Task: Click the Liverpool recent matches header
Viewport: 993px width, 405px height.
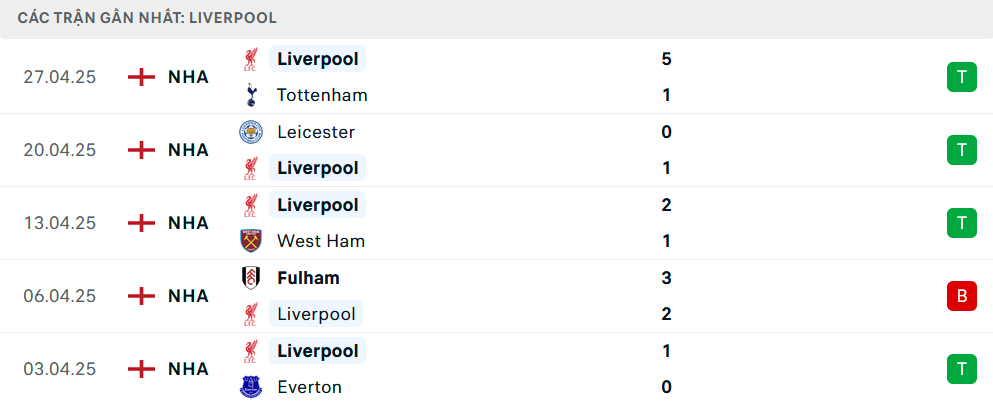Action: pyautogui.click(x=148, y=18)
